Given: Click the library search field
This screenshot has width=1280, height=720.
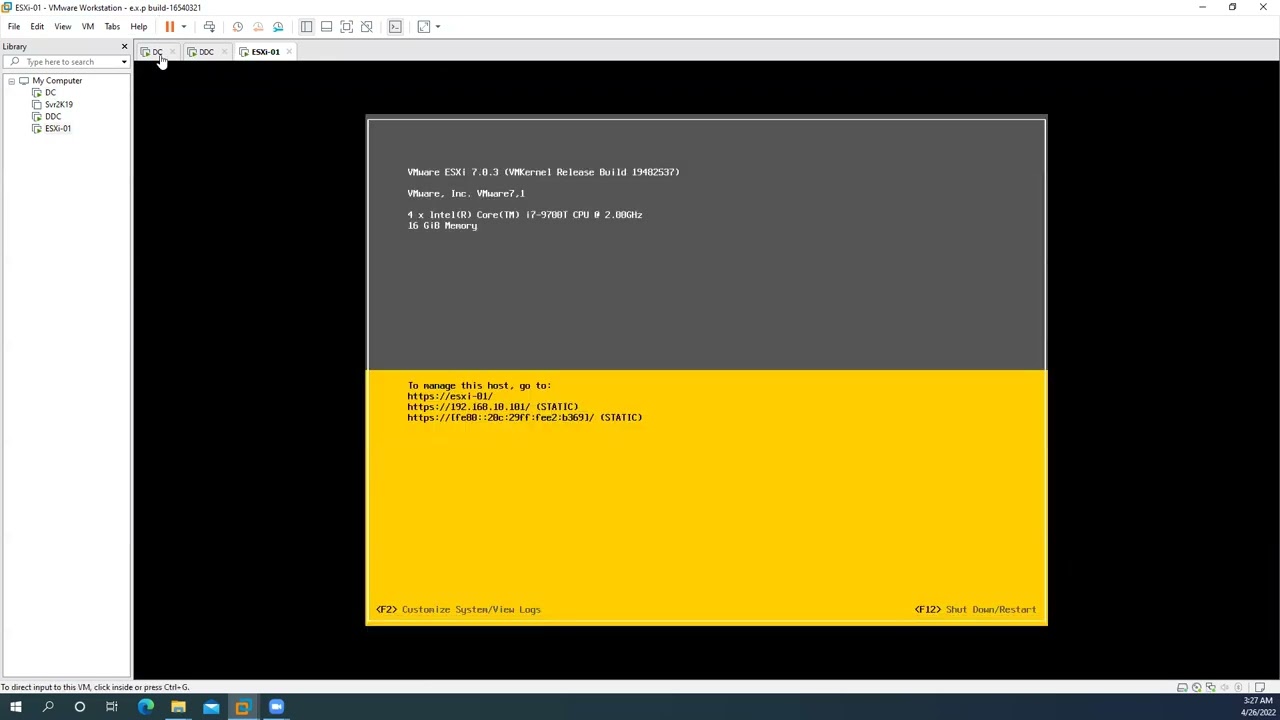Looking at the screenshot, I should [x=65, y=62].
